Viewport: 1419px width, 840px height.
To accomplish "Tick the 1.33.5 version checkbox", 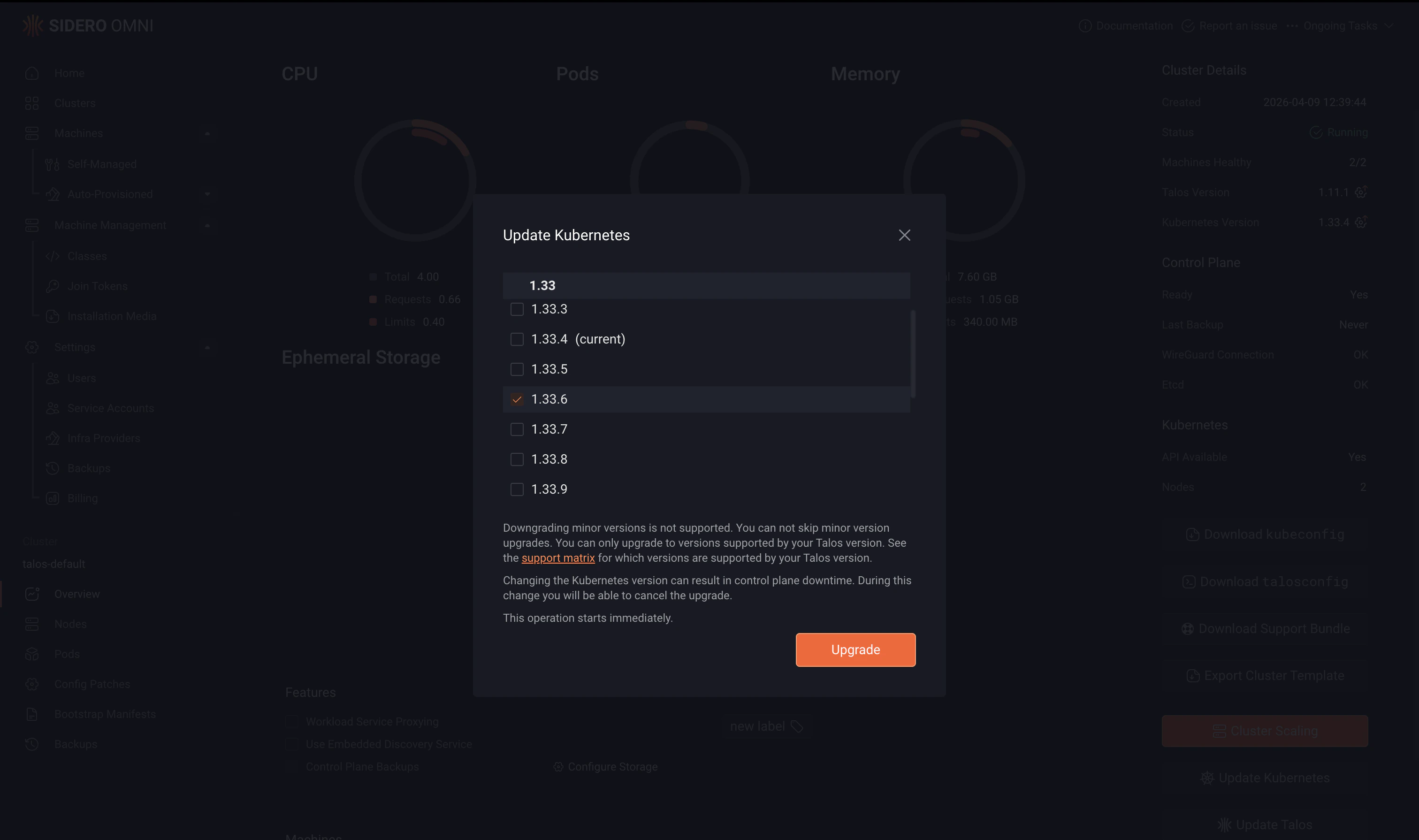I will click(x=517, y=369).
